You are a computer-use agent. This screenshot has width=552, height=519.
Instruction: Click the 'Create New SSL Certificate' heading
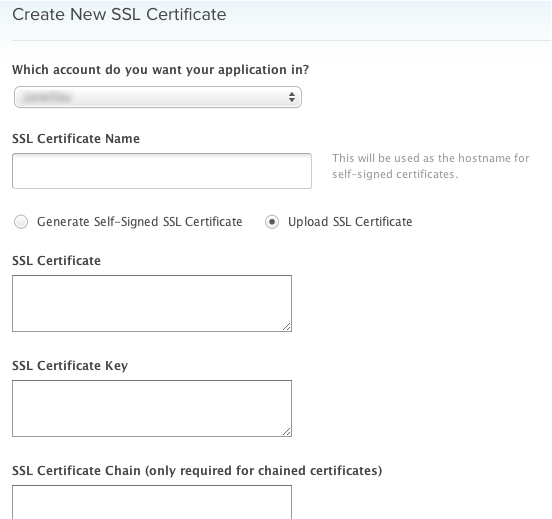point(119,15)
